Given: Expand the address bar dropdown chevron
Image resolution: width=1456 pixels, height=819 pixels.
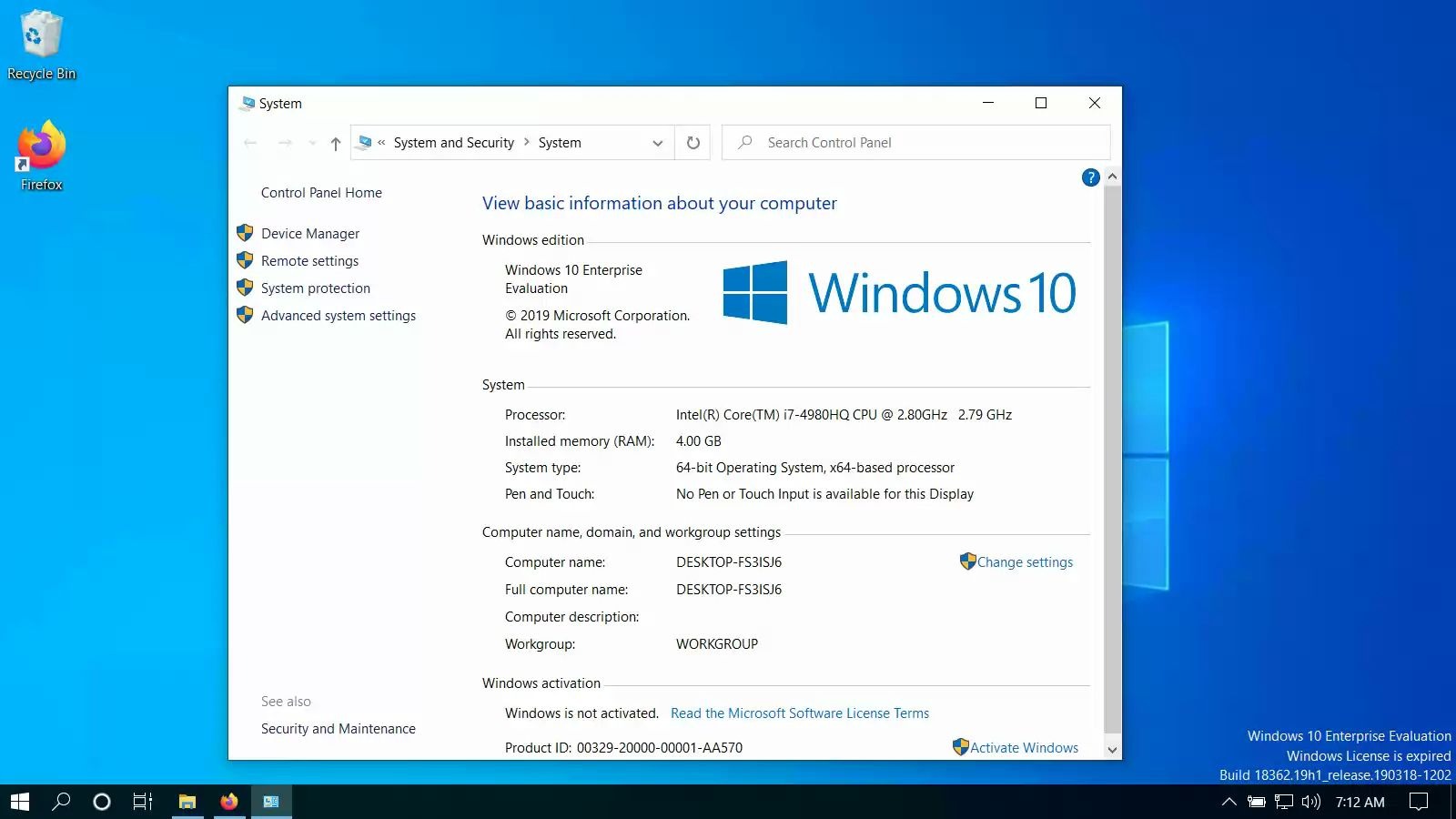Looking at the screenshot, I should click(657, 143).
